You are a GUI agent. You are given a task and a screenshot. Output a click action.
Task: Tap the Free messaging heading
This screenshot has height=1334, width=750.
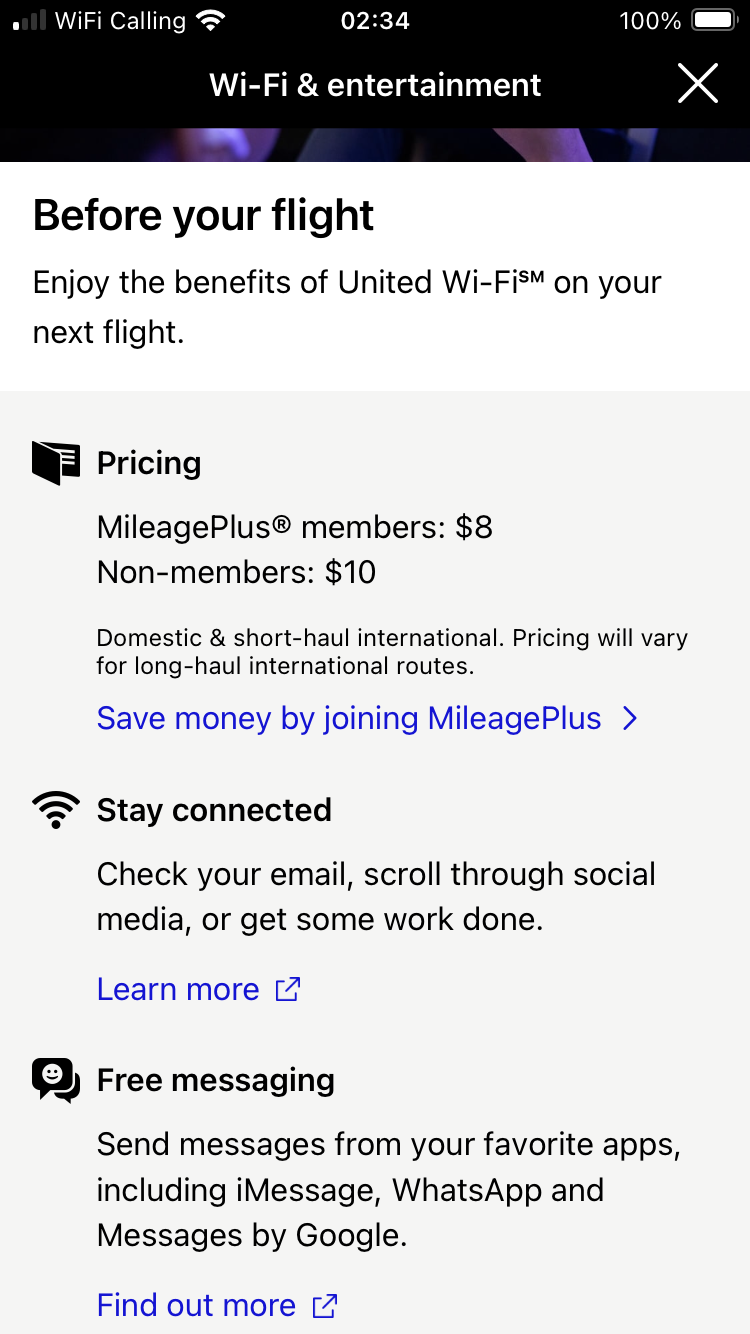(x=216, y=1080)
